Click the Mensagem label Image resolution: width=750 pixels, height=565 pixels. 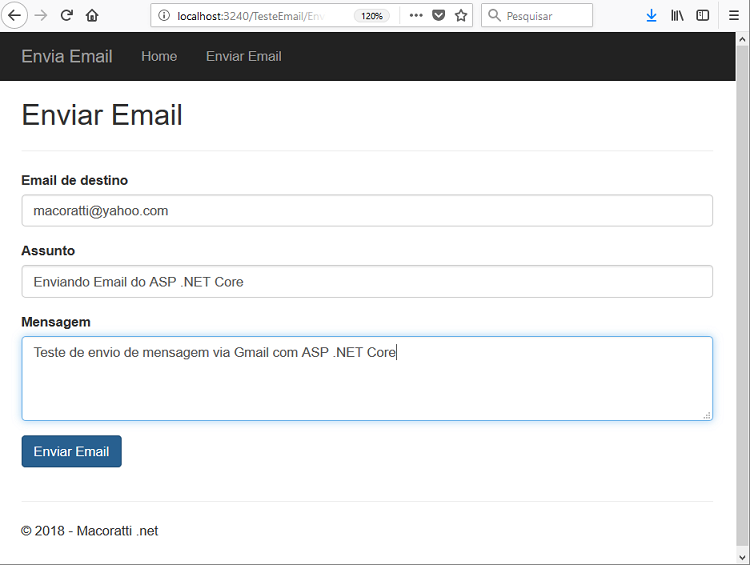pyautogui.click(x=56, y=322)
